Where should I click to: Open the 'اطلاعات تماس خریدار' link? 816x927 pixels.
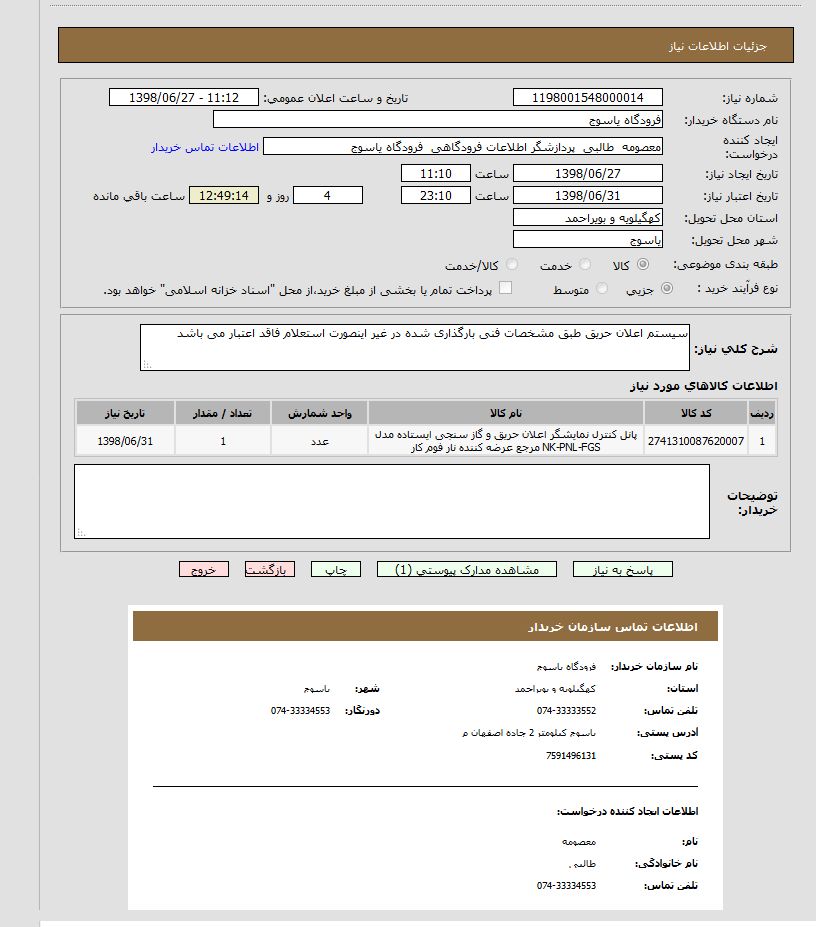(x=205, y=147)
